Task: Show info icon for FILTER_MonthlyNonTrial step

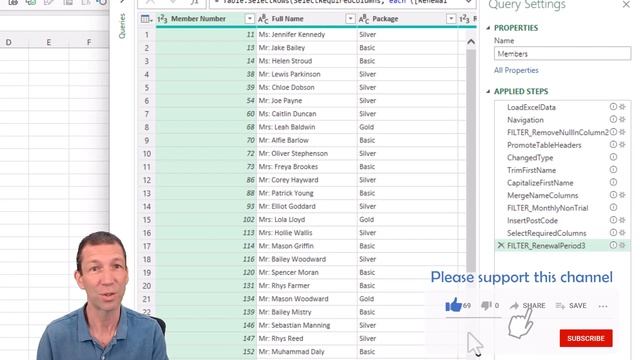Action: pyautogui.click(x=613, y=208)
